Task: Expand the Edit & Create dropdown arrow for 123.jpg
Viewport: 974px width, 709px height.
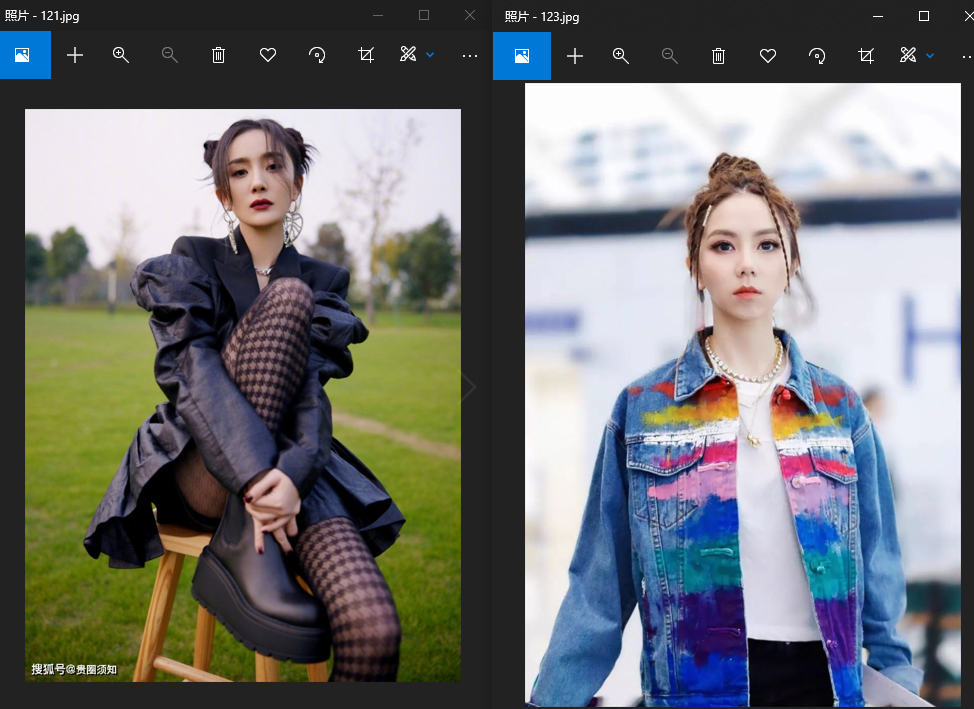Action: coord(930,56)
